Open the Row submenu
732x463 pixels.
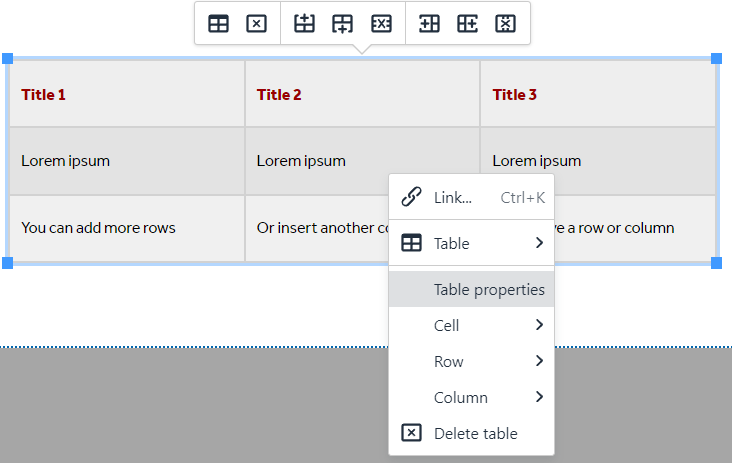(471, 361)
